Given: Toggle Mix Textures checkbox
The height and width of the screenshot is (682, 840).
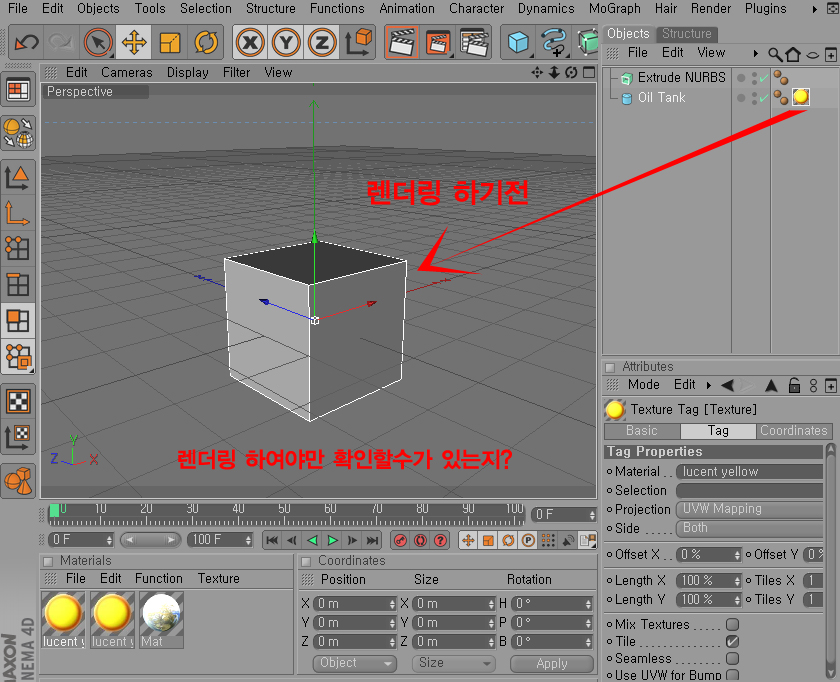Looking at the screenshot, I should [x=732, y=624].
